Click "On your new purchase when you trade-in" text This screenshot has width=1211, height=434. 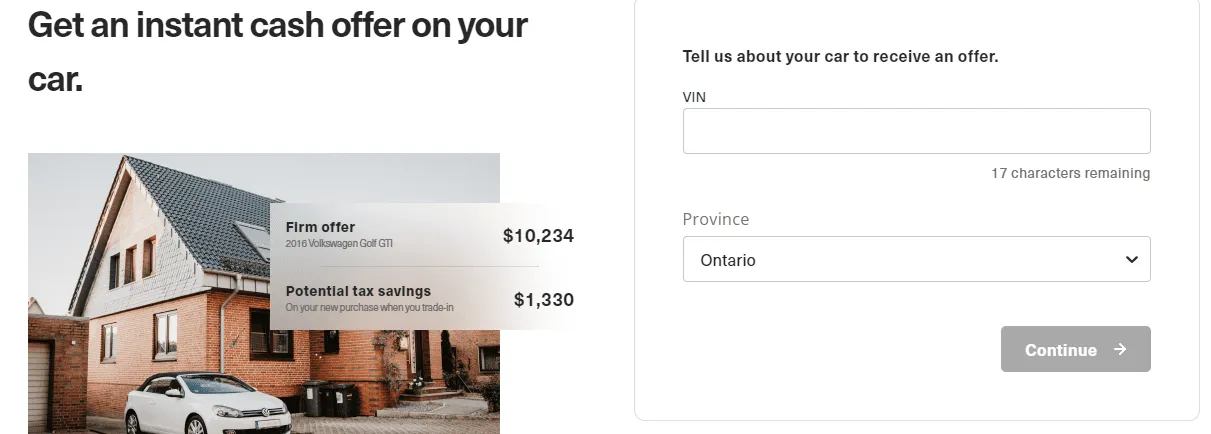(x=369, y=308)
